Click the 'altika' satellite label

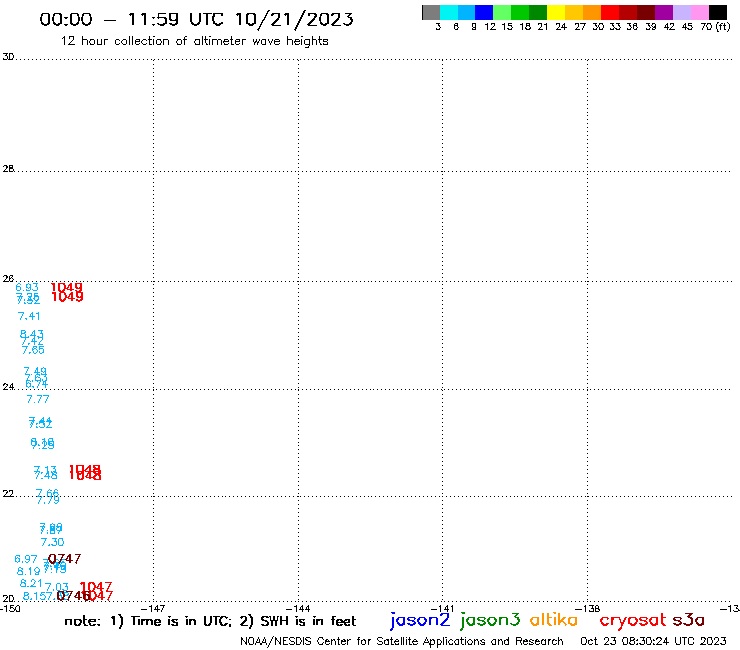[x=554, y=620]
